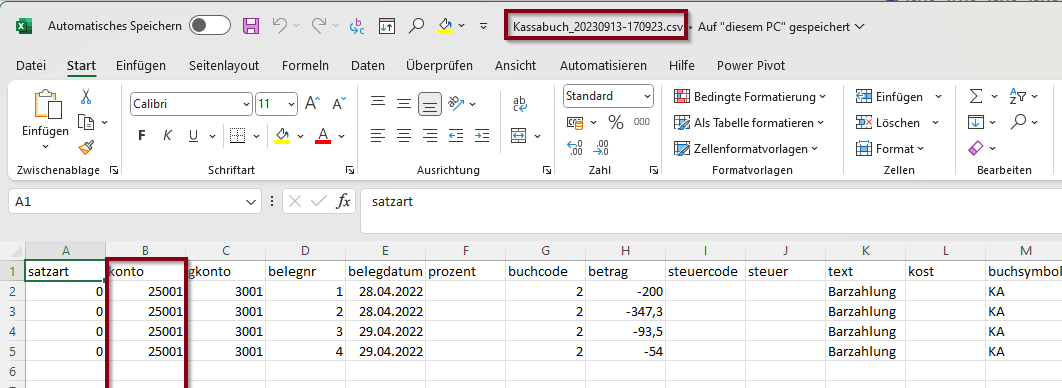Click the wrap text icon
Viewport: 1062px width, 388px height.
(x=520, y=103)
